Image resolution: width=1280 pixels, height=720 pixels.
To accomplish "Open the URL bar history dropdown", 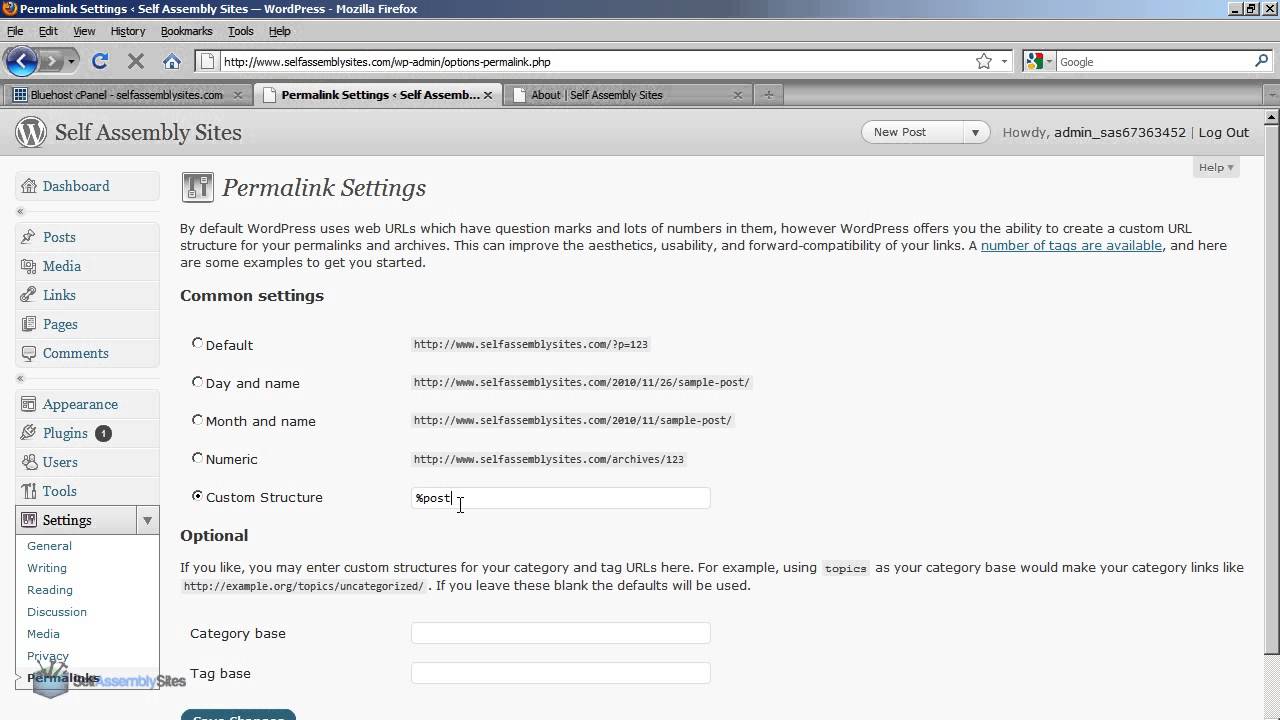I will pos(1004,61).
